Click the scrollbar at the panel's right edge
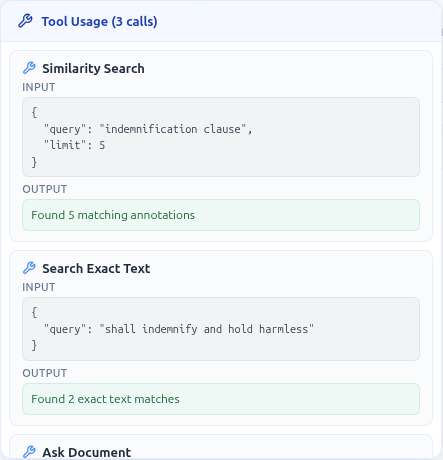This screenshot has width=443, height=460. (442, 32)
